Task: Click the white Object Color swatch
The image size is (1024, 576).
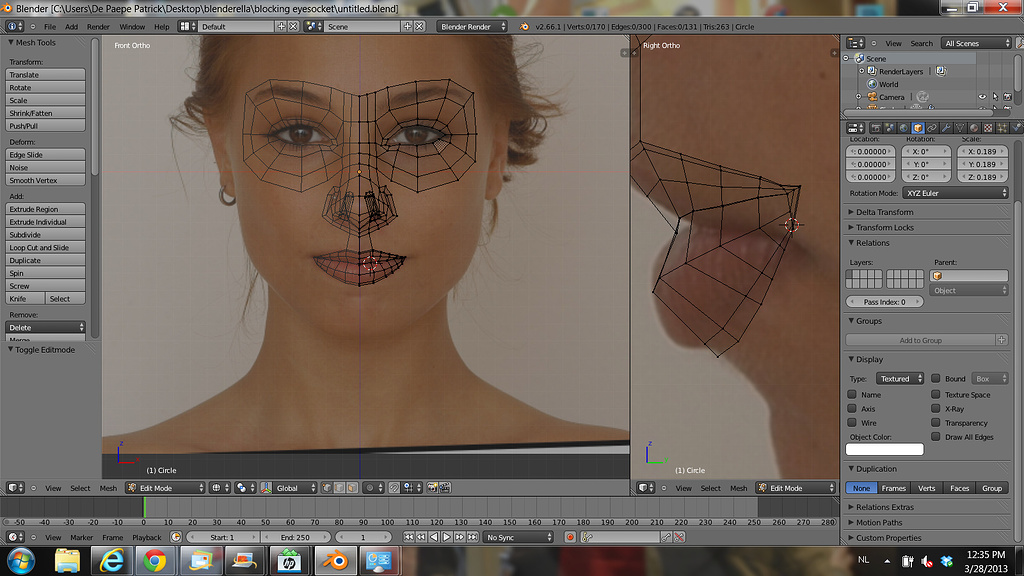Action: click(x=884, y=449)
